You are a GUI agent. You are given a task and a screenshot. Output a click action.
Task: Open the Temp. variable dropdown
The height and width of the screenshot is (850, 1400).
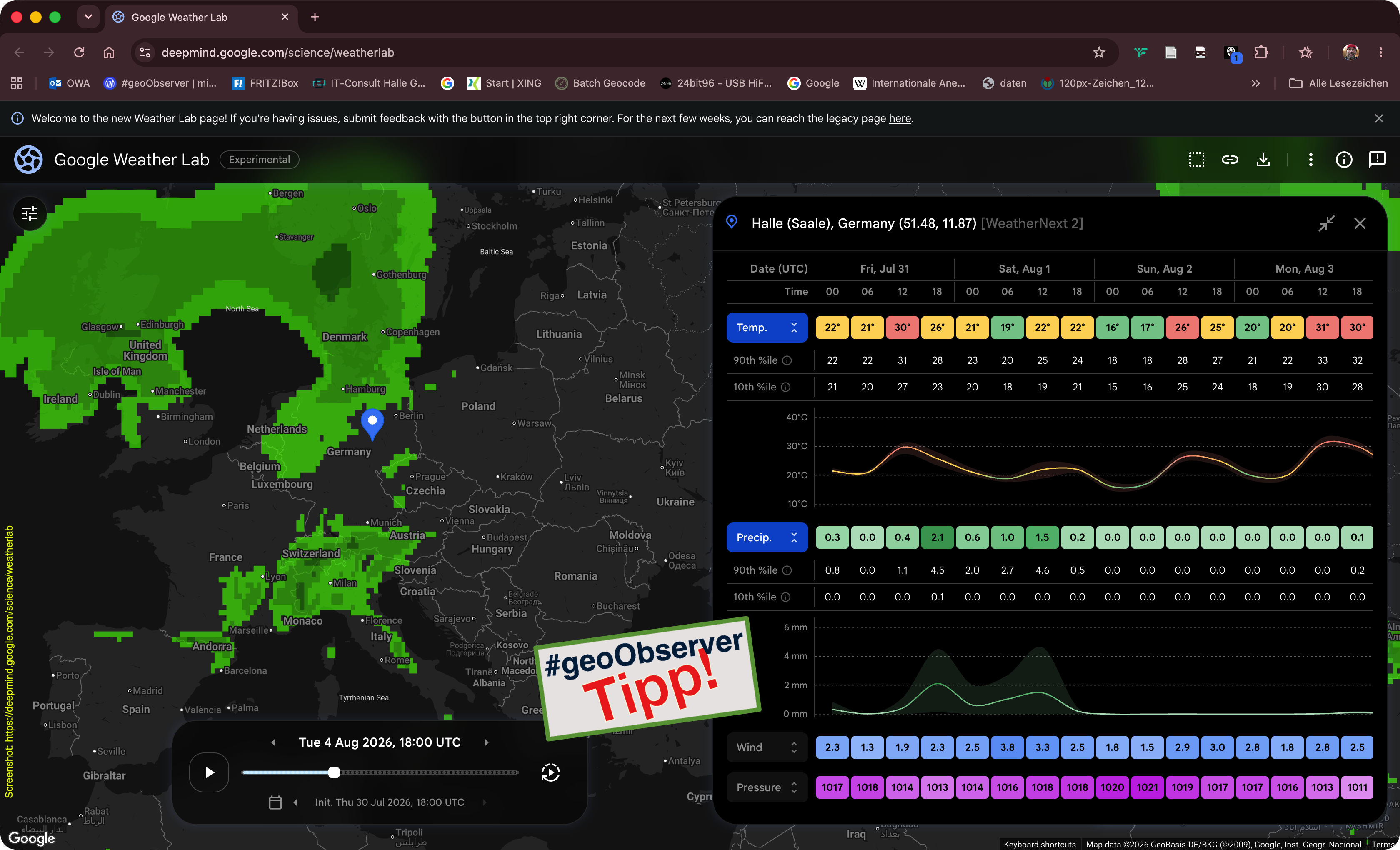[767, 328]
